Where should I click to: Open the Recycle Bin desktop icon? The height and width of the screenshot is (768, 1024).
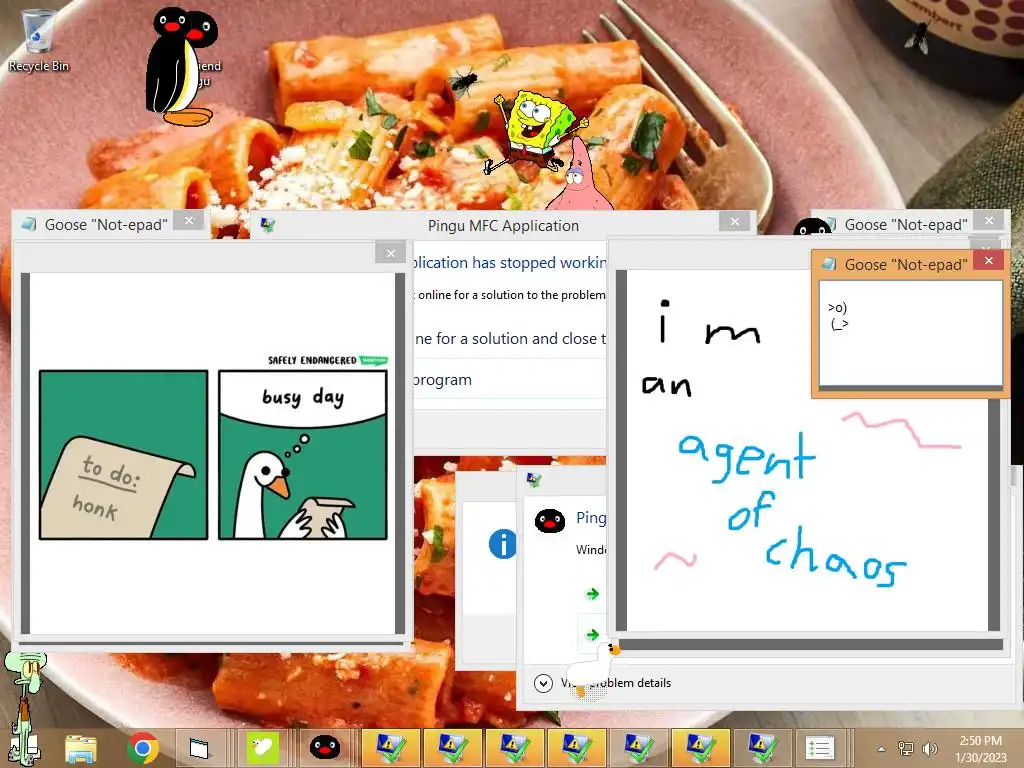coord(38,40)
